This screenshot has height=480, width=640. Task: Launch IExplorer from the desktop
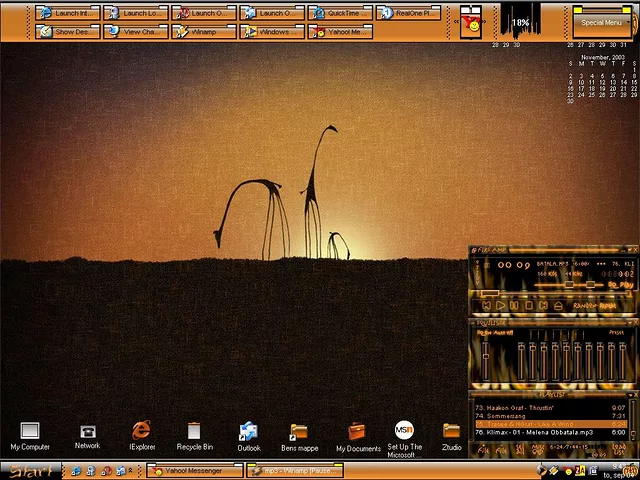coord(141,432)
